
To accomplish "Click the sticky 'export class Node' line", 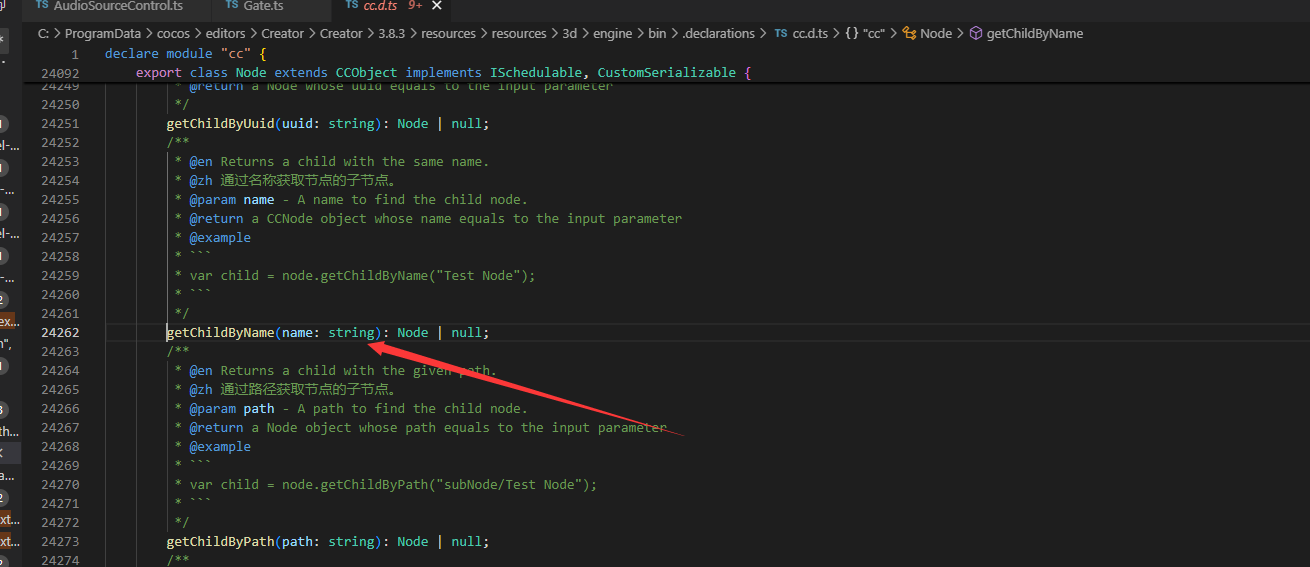I will pyautogui.click(x=443, y=73).
